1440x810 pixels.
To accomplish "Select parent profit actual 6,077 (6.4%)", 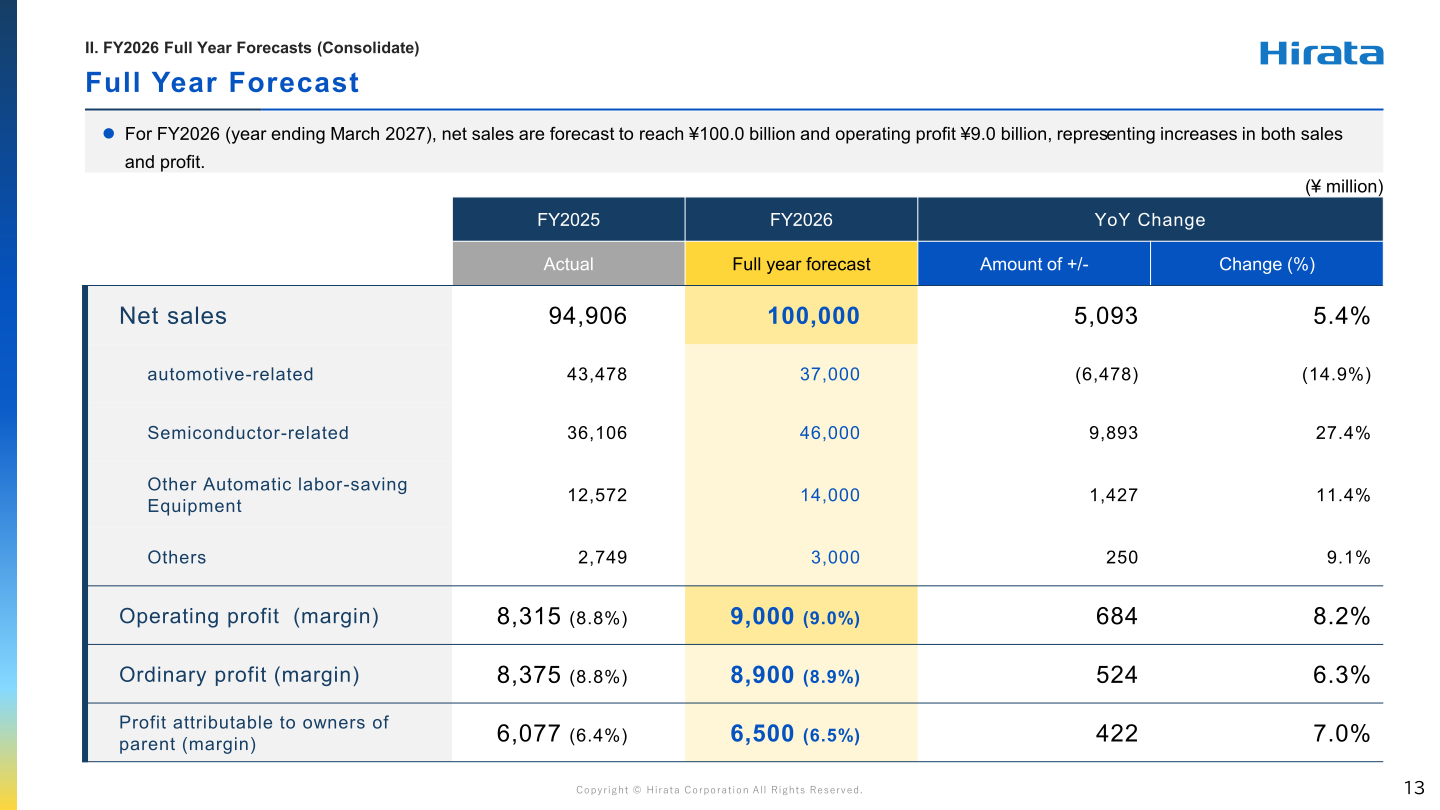I will coord(562,734).
